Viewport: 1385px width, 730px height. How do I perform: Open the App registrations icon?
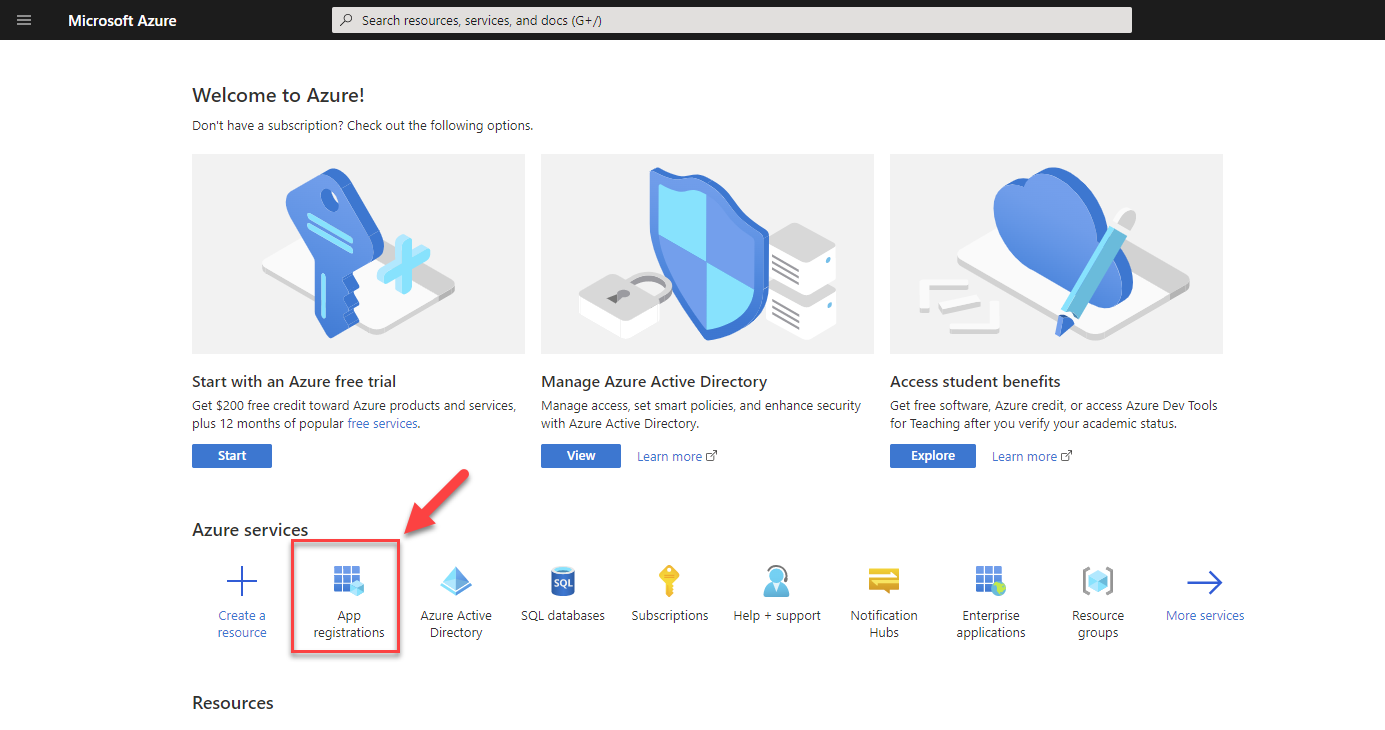(348, 581)
